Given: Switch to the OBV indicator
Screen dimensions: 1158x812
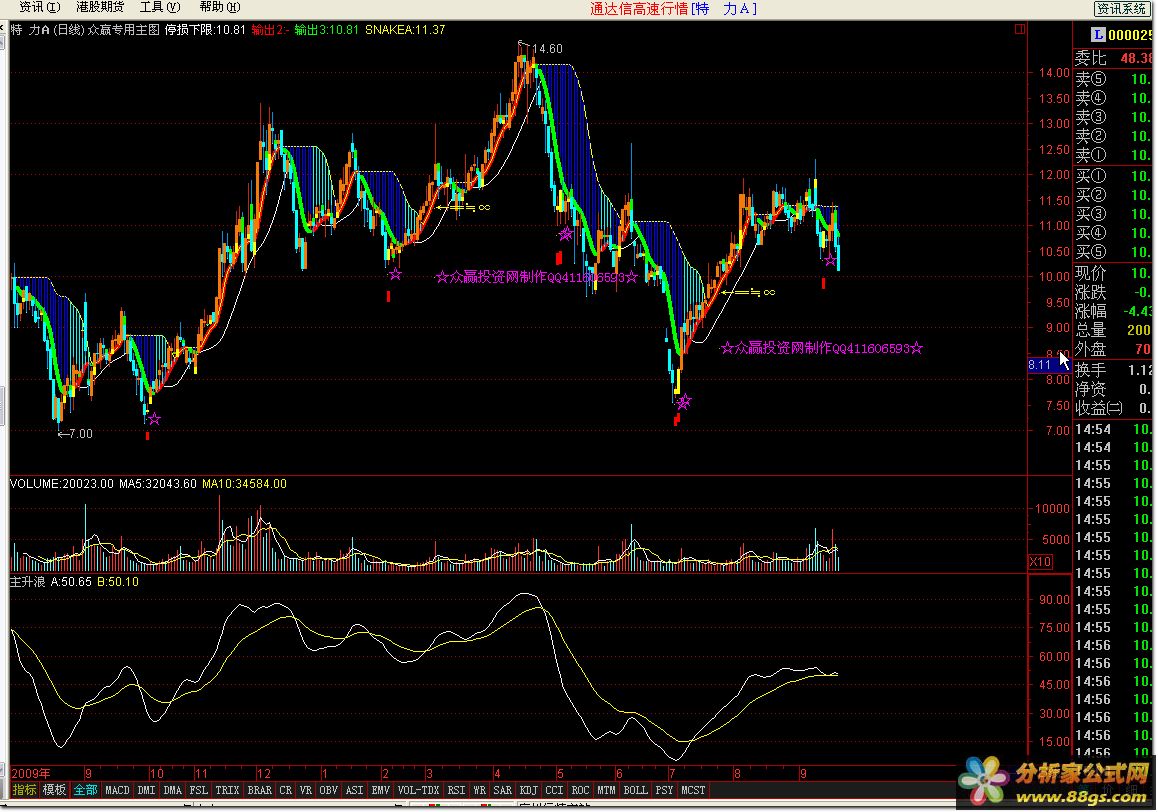Looking at the screenshot, I should click(329, 791).
